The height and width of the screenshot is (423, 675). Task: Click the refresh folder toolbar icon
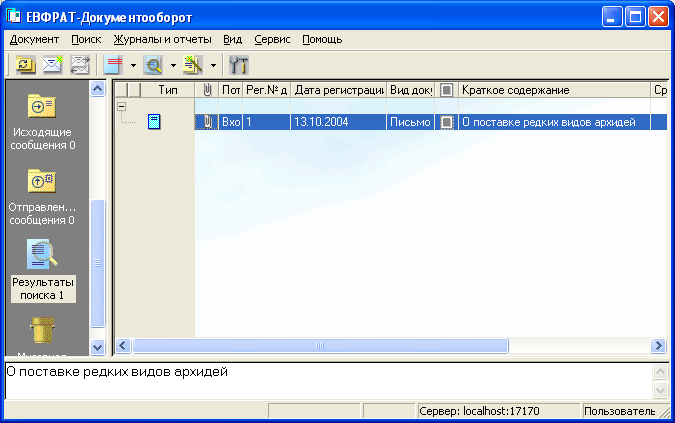(x=26, y=65)
